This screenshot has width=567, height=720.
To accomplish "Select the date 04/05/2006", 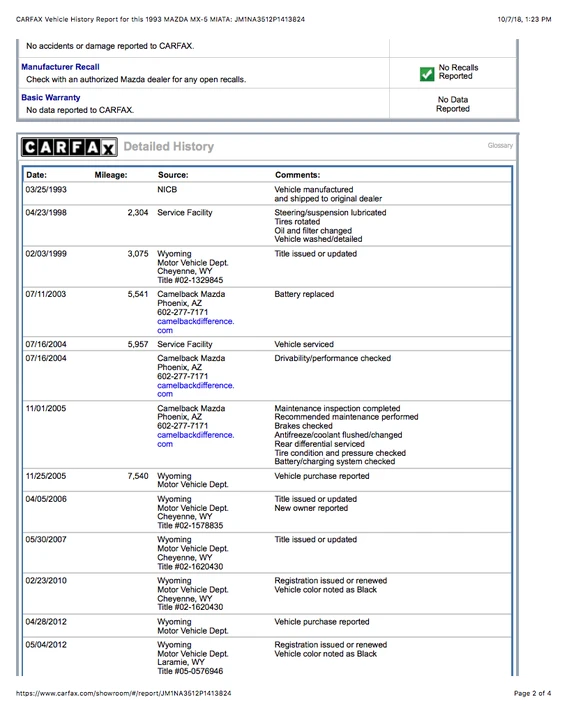I will [x=46, y=499].
